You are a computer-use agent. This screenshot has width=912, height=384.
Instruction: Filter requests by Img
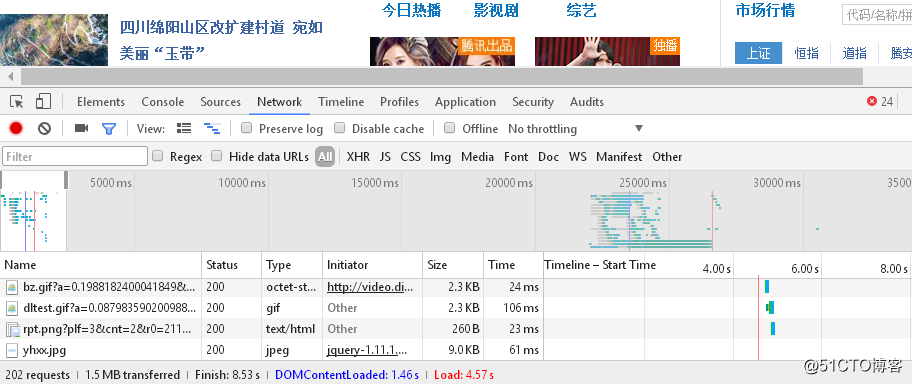pyautogui.click(x=440, y=157)
